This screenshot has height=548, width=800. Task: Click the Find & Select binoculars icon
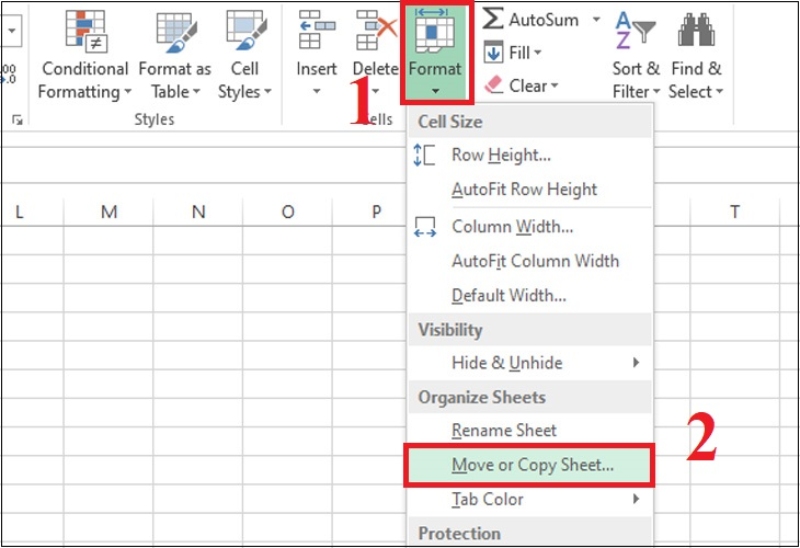click(696, 30)
